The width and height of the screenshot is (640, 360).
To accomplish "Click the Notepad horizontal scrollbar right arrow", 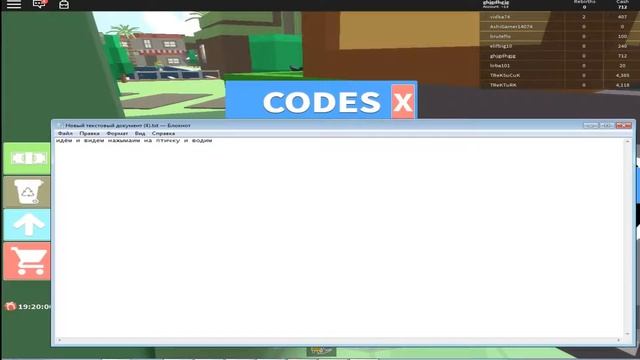I will 619,340.
